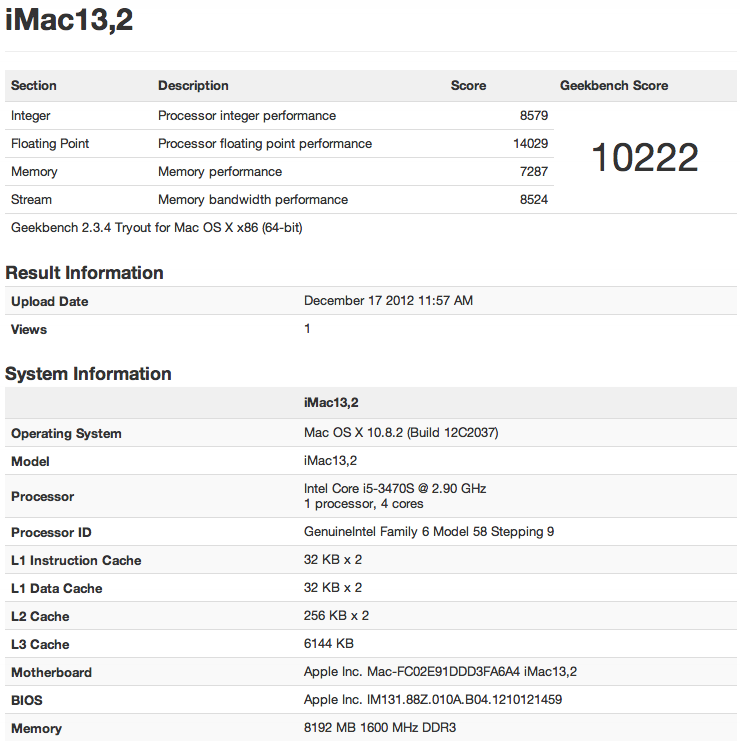The height and width of the screenshot is (748, 740).
Task: Click 'Mac OS X 10.8.2 (Build 12C2037)' value
Action: click(x=401, y=433)
